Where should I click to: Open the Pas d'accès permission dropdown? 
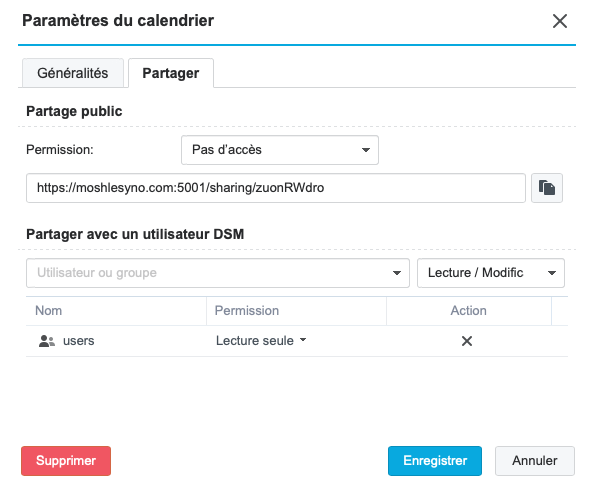click(x=280, y=150)
